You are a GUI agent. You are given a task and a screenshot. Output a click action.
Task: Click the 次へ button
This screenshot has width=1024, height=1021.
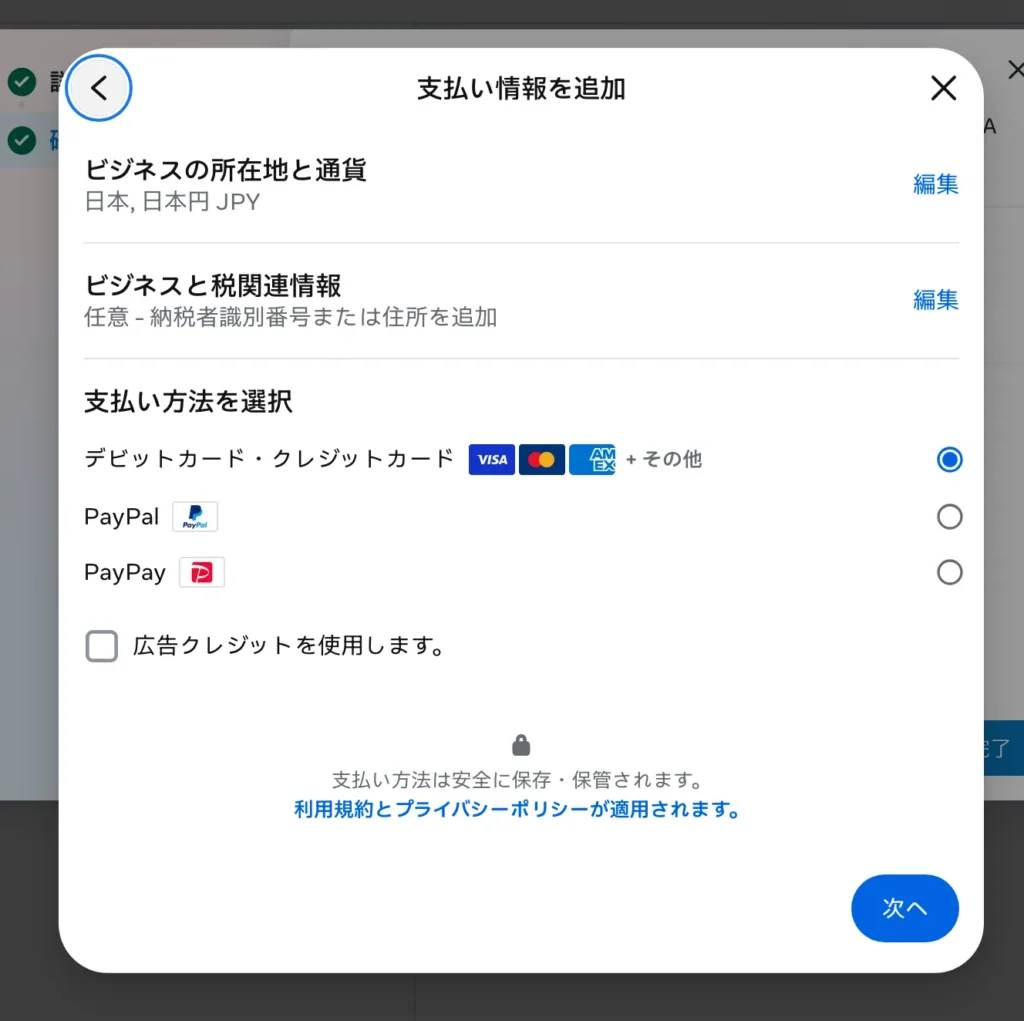click(904, 908)
